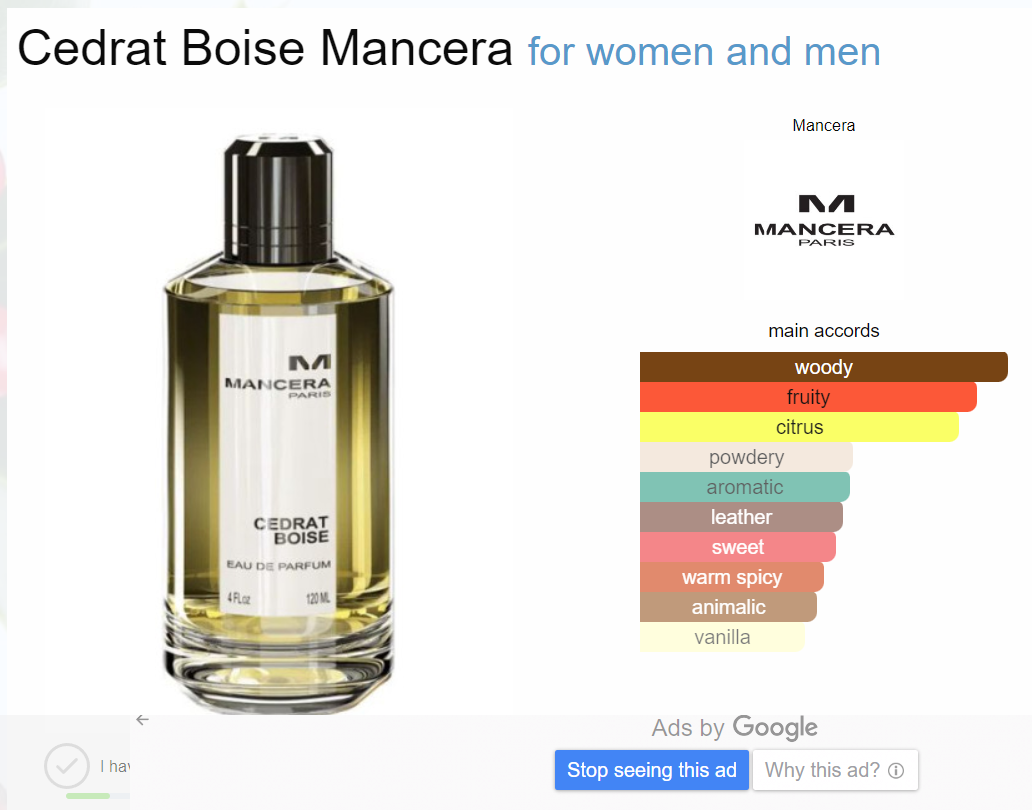Select the warm spicy accord bar
The height and width of the screenshot is (810, 1032).
(732, 577)
